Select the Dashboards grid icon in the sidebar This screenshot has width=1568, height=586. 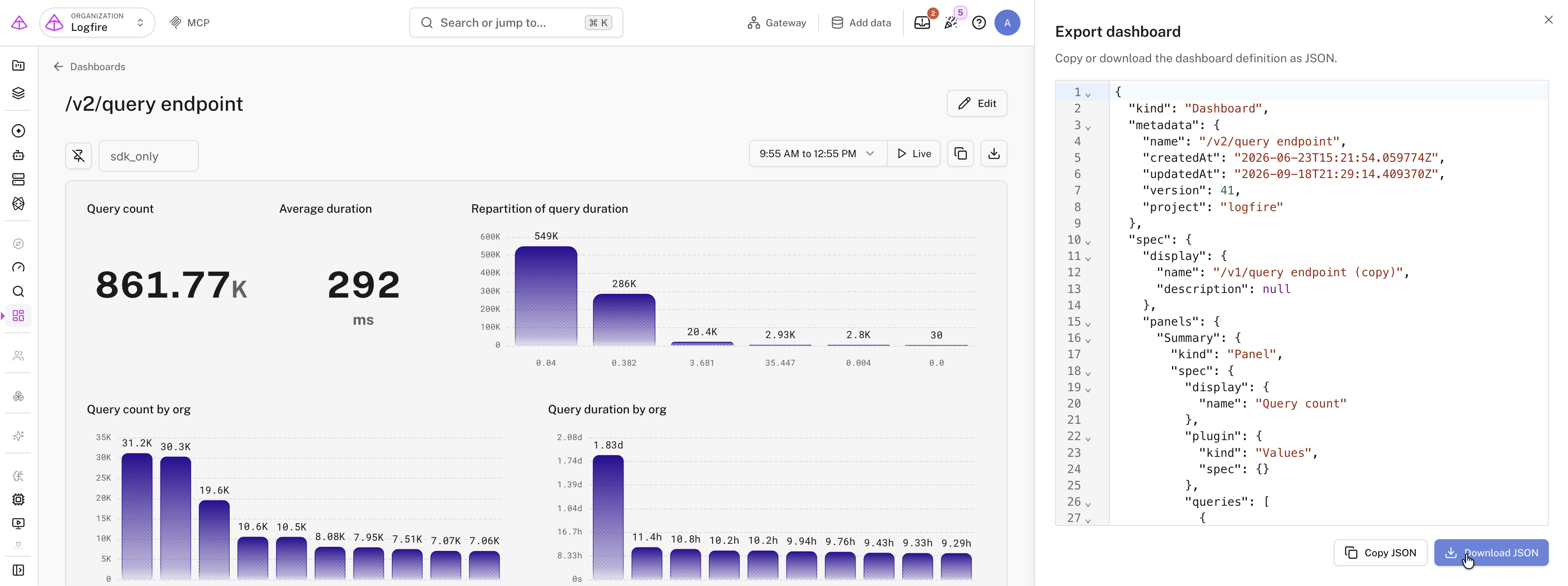pos(18,316)
